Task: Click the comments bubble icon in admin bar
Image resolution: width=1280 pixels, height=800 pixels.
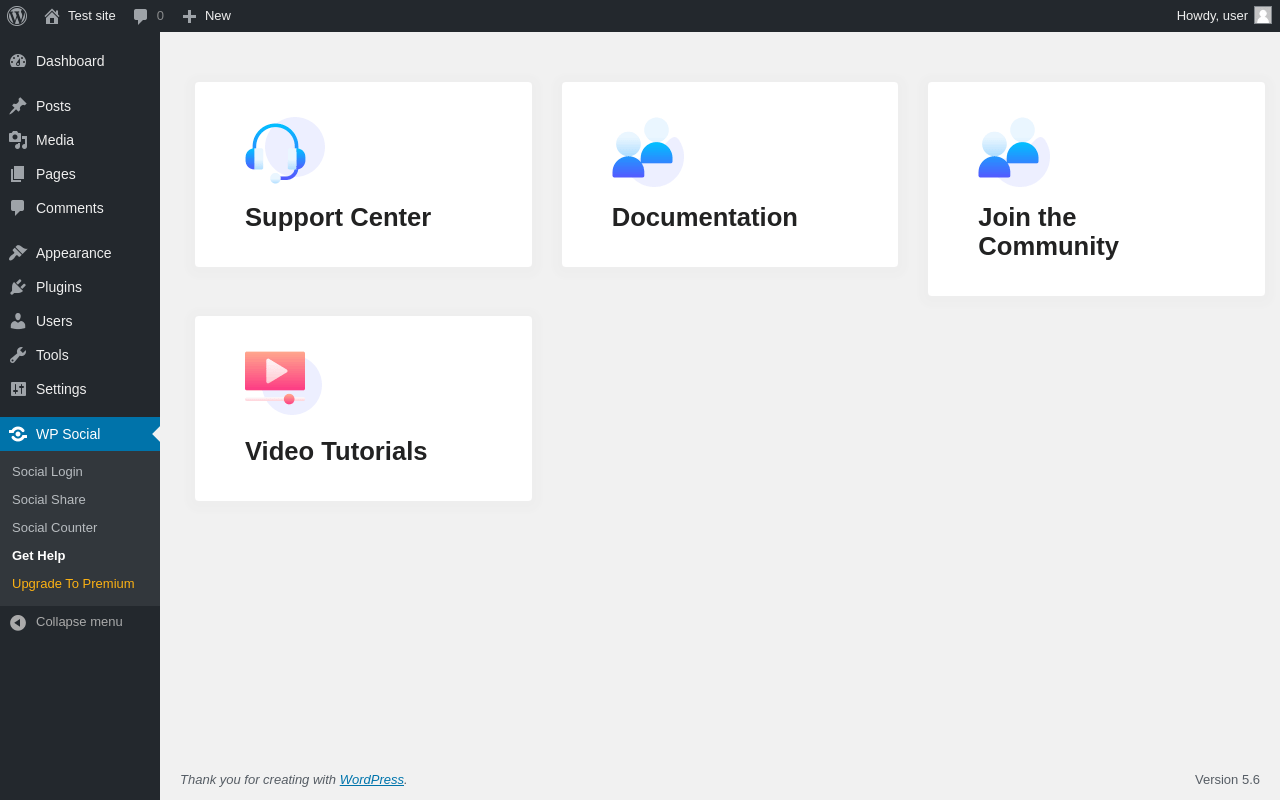Action: 141,16
